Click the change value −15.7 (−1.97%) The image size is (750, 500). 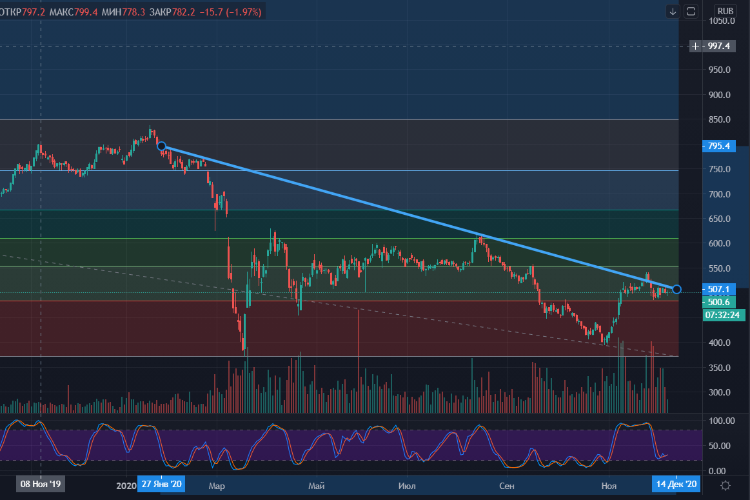coord(231,12)
